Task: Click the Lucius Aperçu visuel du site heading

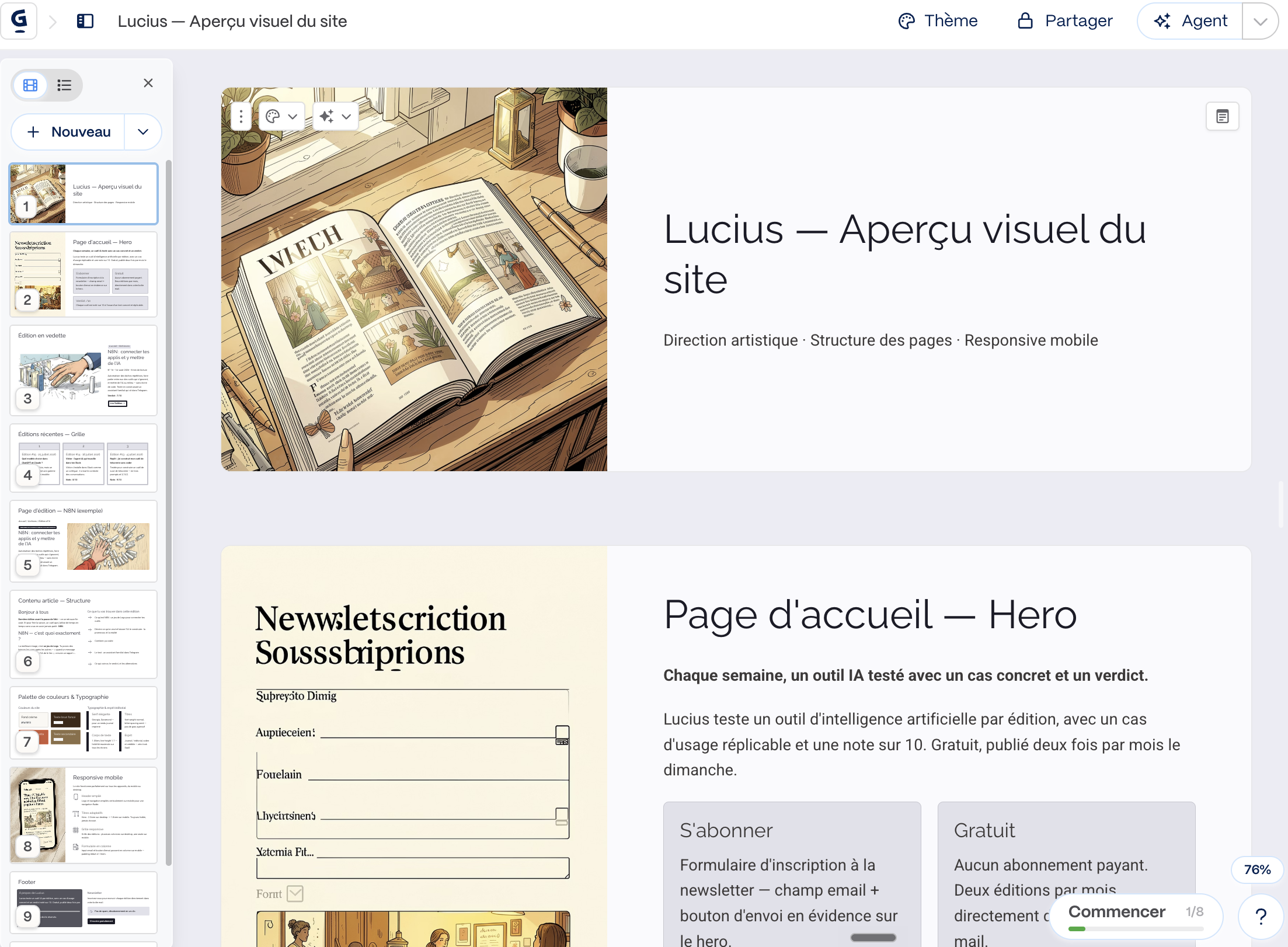Action: tap(905, 254)
